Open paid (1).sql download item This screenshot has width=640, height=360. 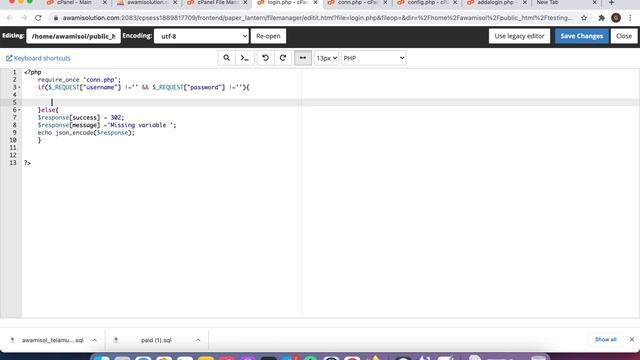[x=156, y=340]
